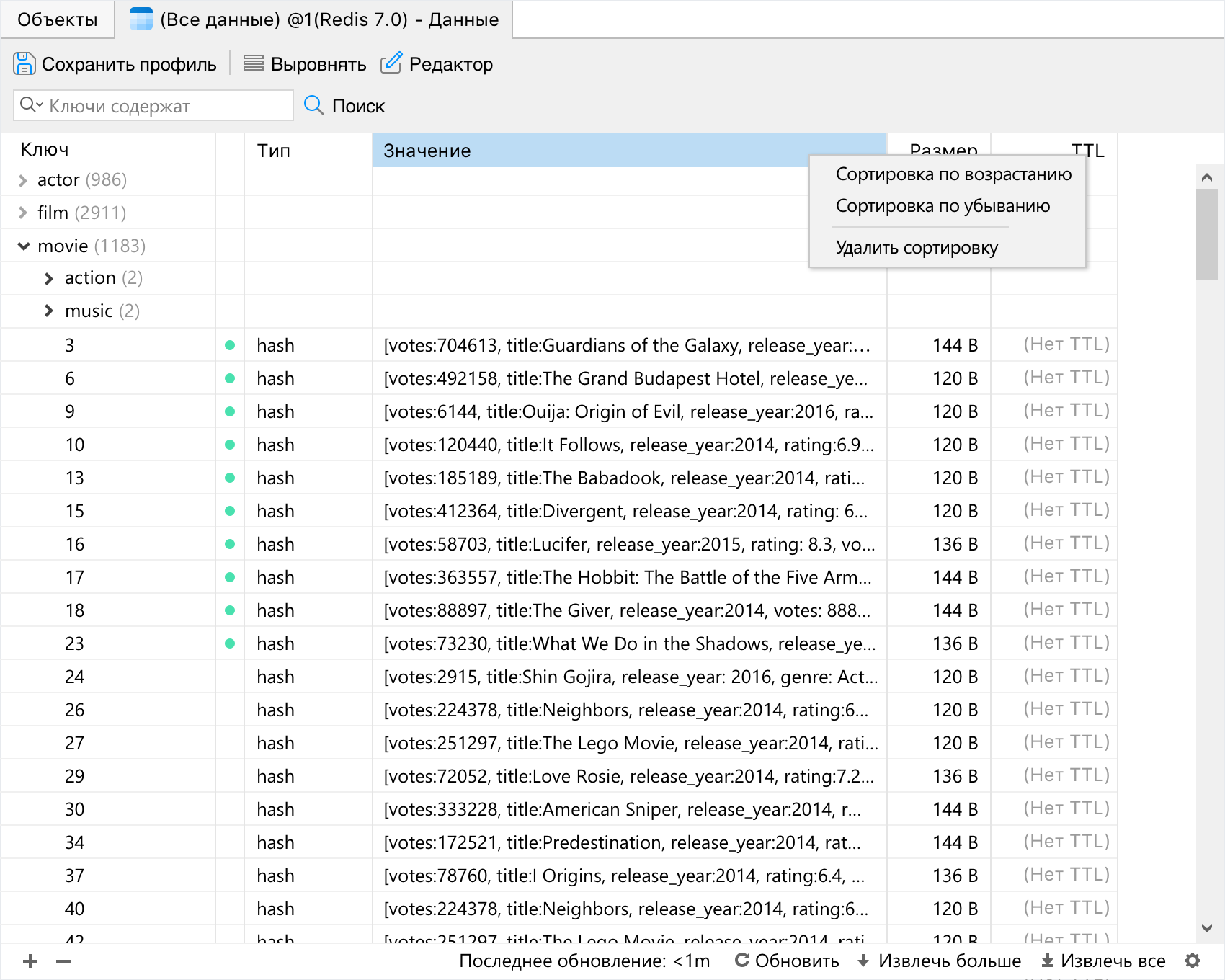Image resolution: width=1225 pixels, height=980 pixels.
Task: Expand the music (2) subgroup
Action: click(49, 311)
